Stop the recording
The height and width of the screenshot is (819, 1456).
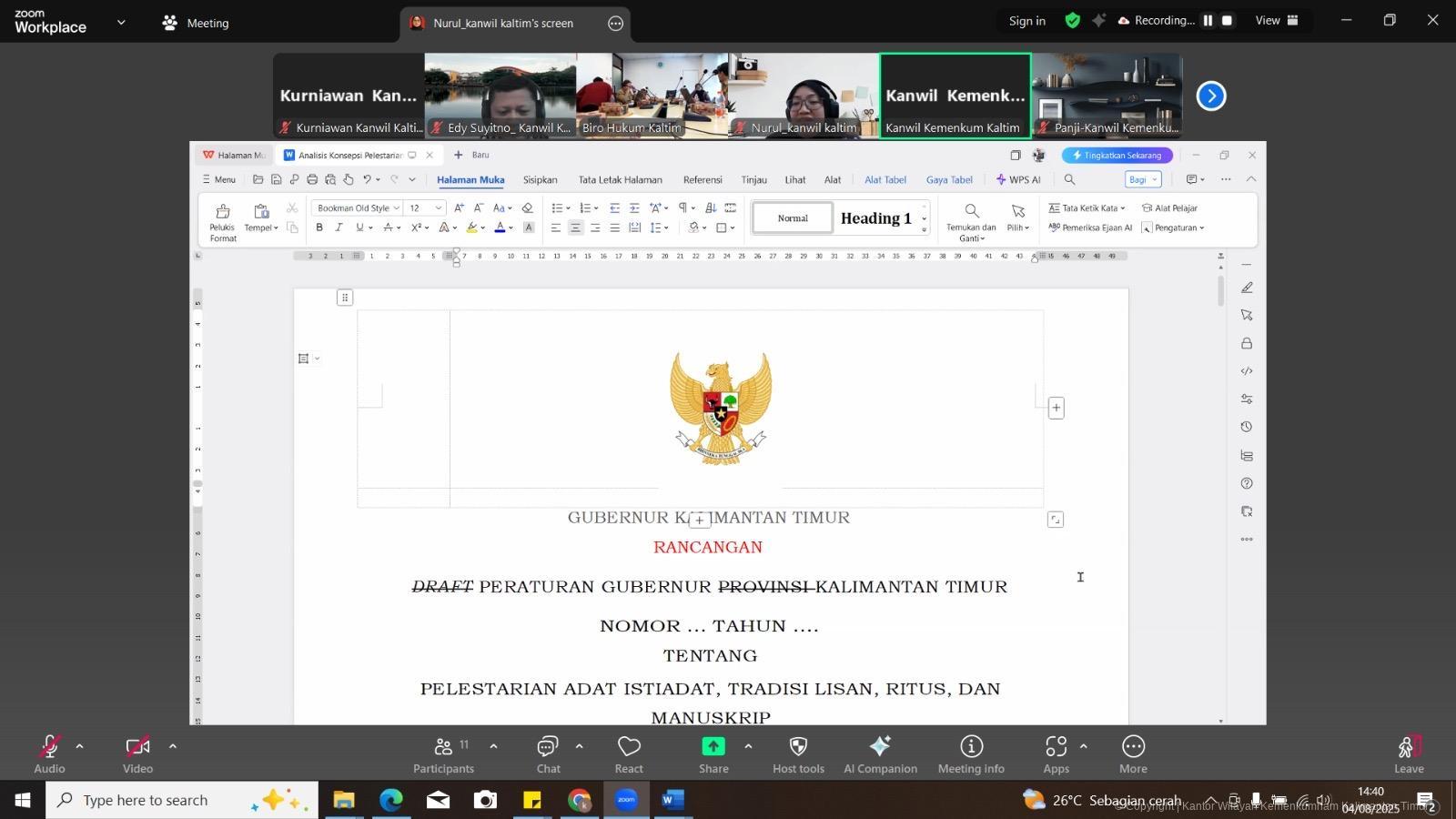(1227, 20)
